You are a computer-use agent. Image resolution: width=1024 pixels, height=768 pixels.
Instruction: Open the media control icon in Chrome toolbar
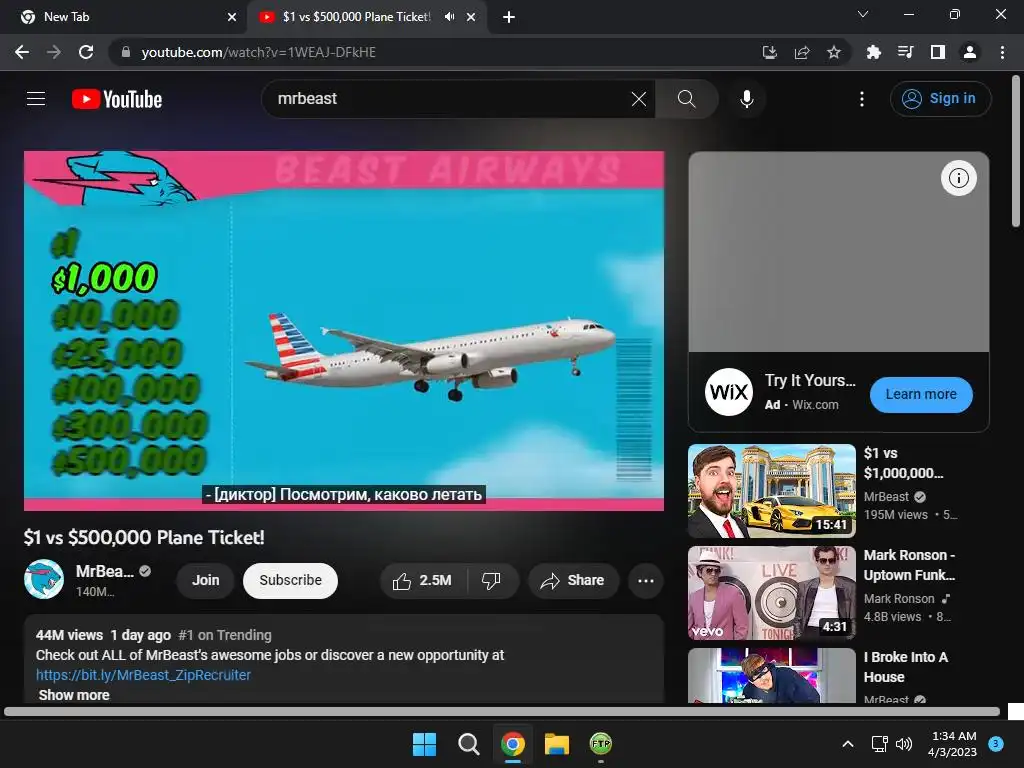pos(905,52)
